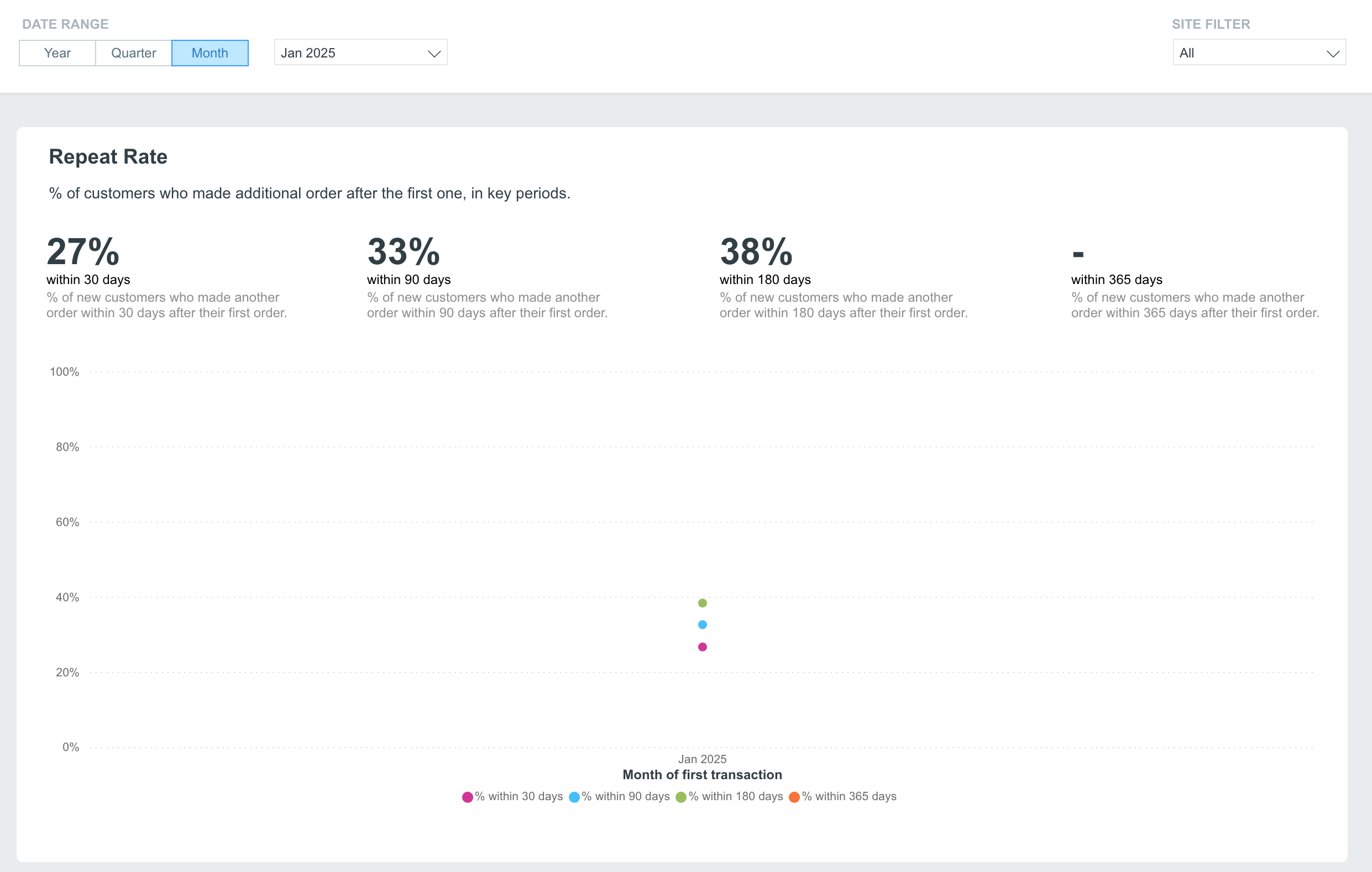
Task: Click the 100% y-axis label
Action: 64,372
